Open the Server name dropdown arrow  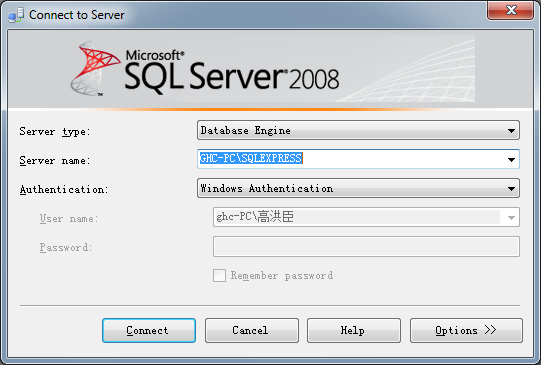[511, 159]
